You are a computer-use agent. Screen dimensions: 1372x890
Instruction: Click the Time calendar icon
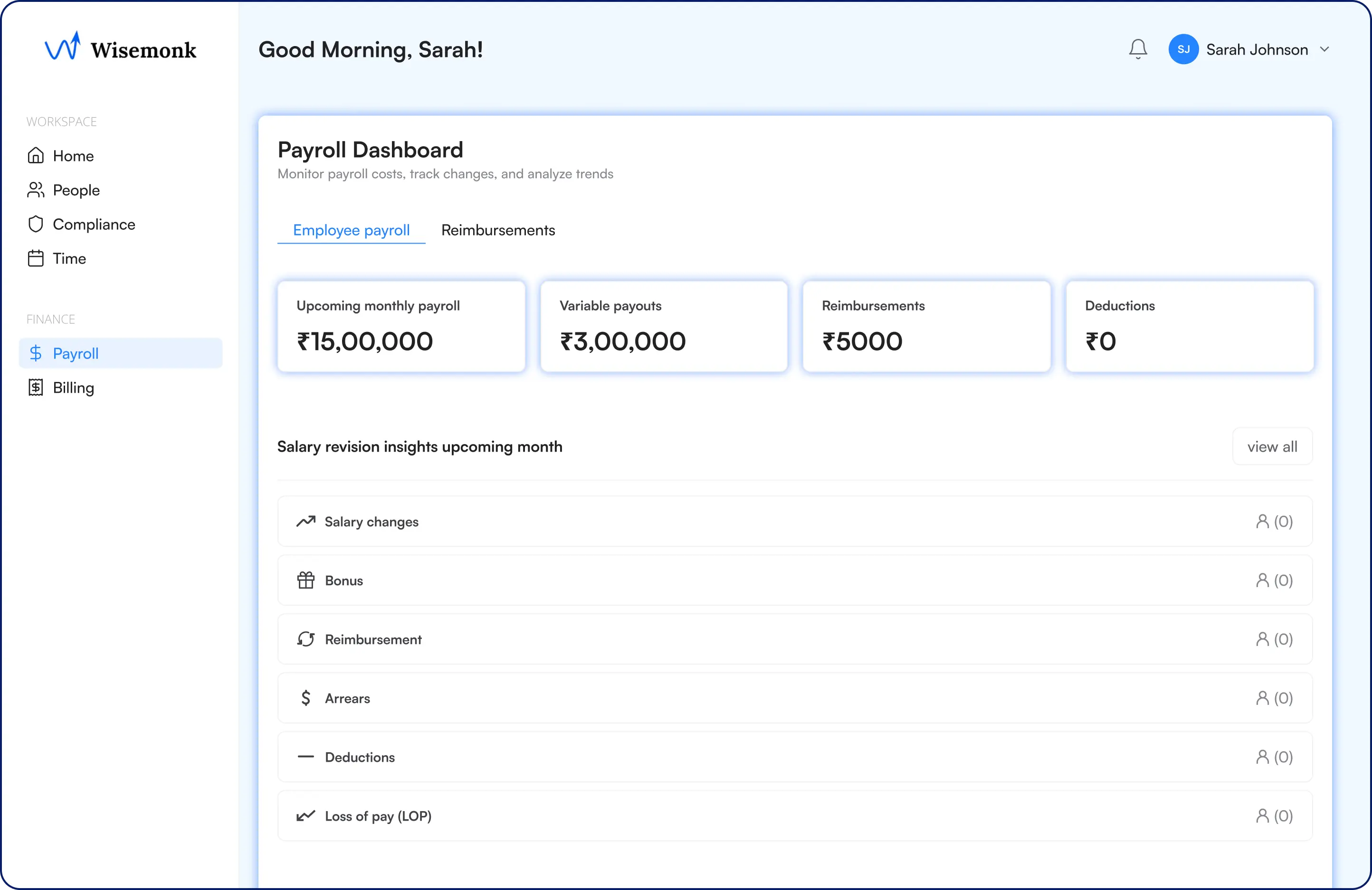click(x=36, y=258)
